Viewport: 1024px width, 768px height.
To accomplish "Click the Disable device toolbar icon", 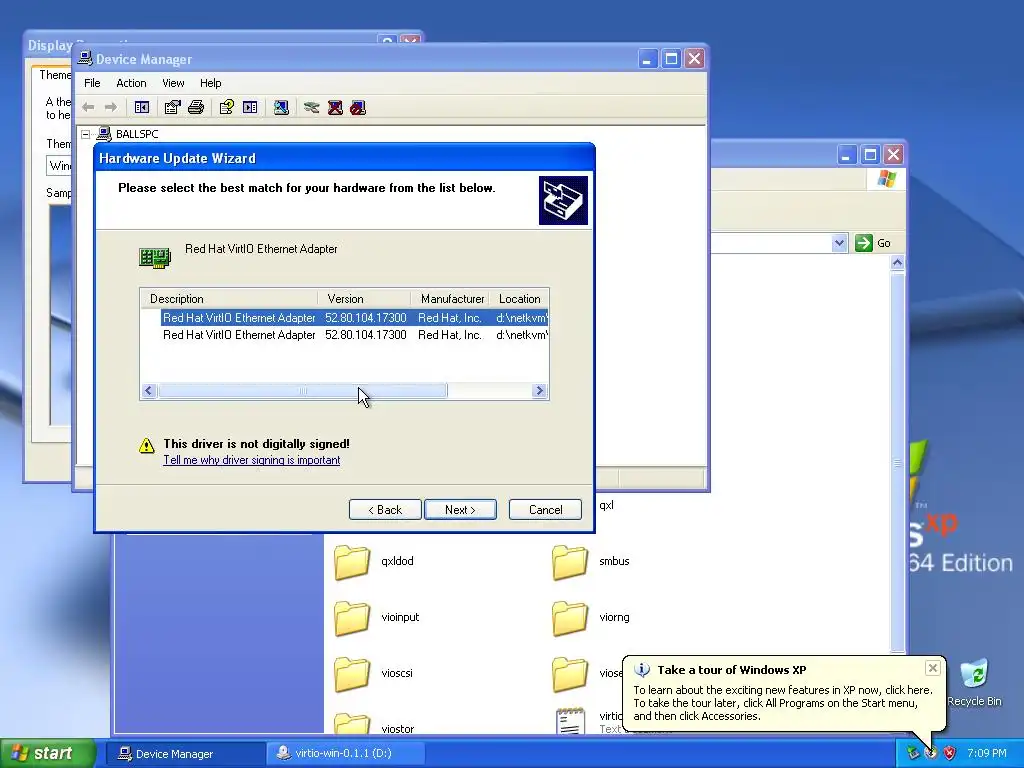I will click(x=358, y=107).
